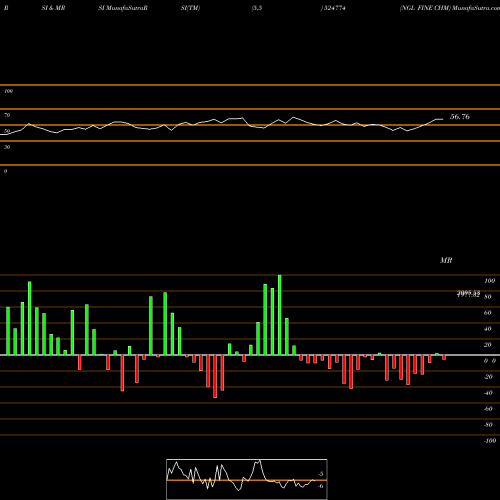Click the -80 label on MR right axis
The height and width of the screenshot is (500, 500).
488,425
